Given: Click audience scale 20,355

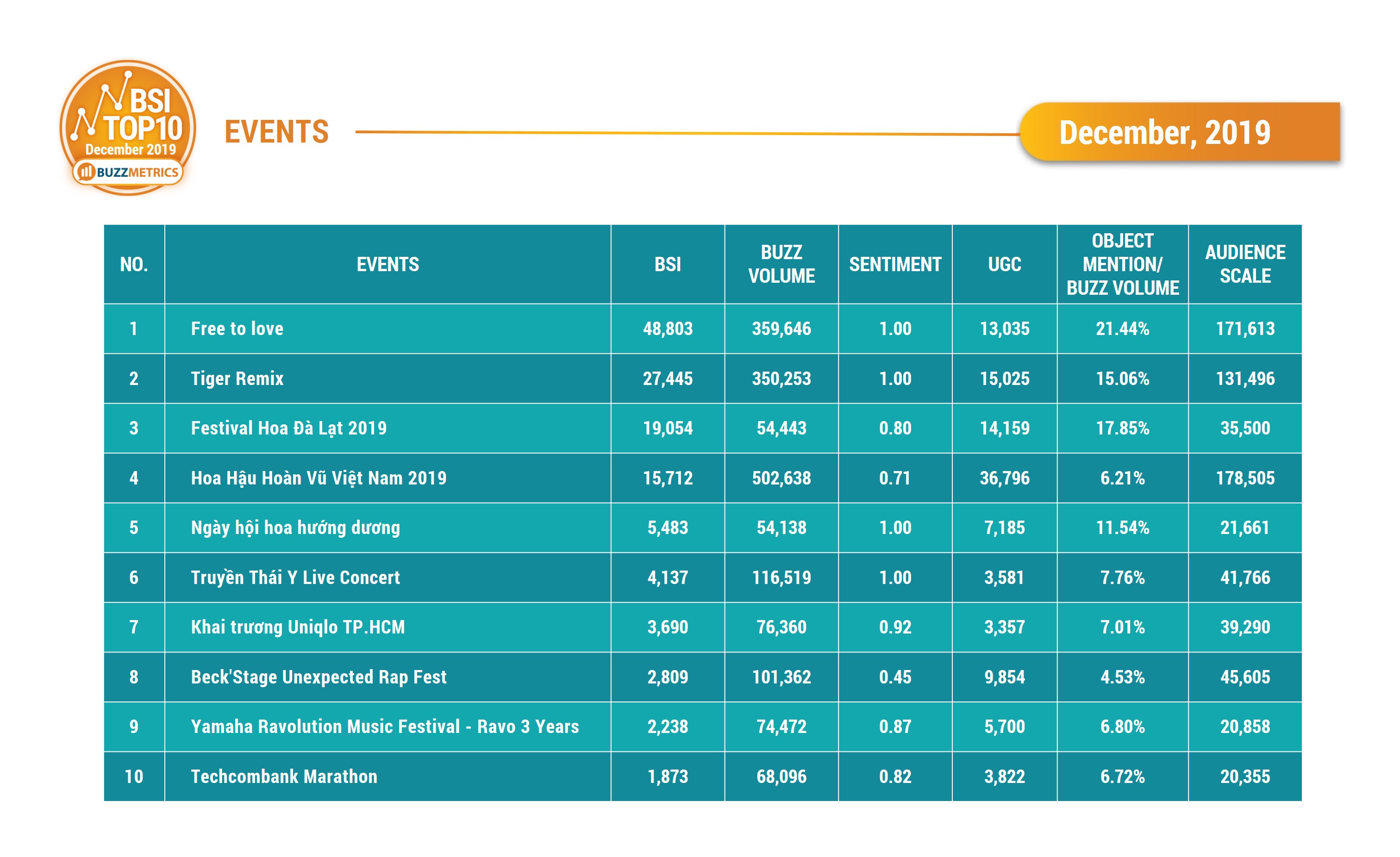Looking at the screenshot, I should [x=1245, y=776].
